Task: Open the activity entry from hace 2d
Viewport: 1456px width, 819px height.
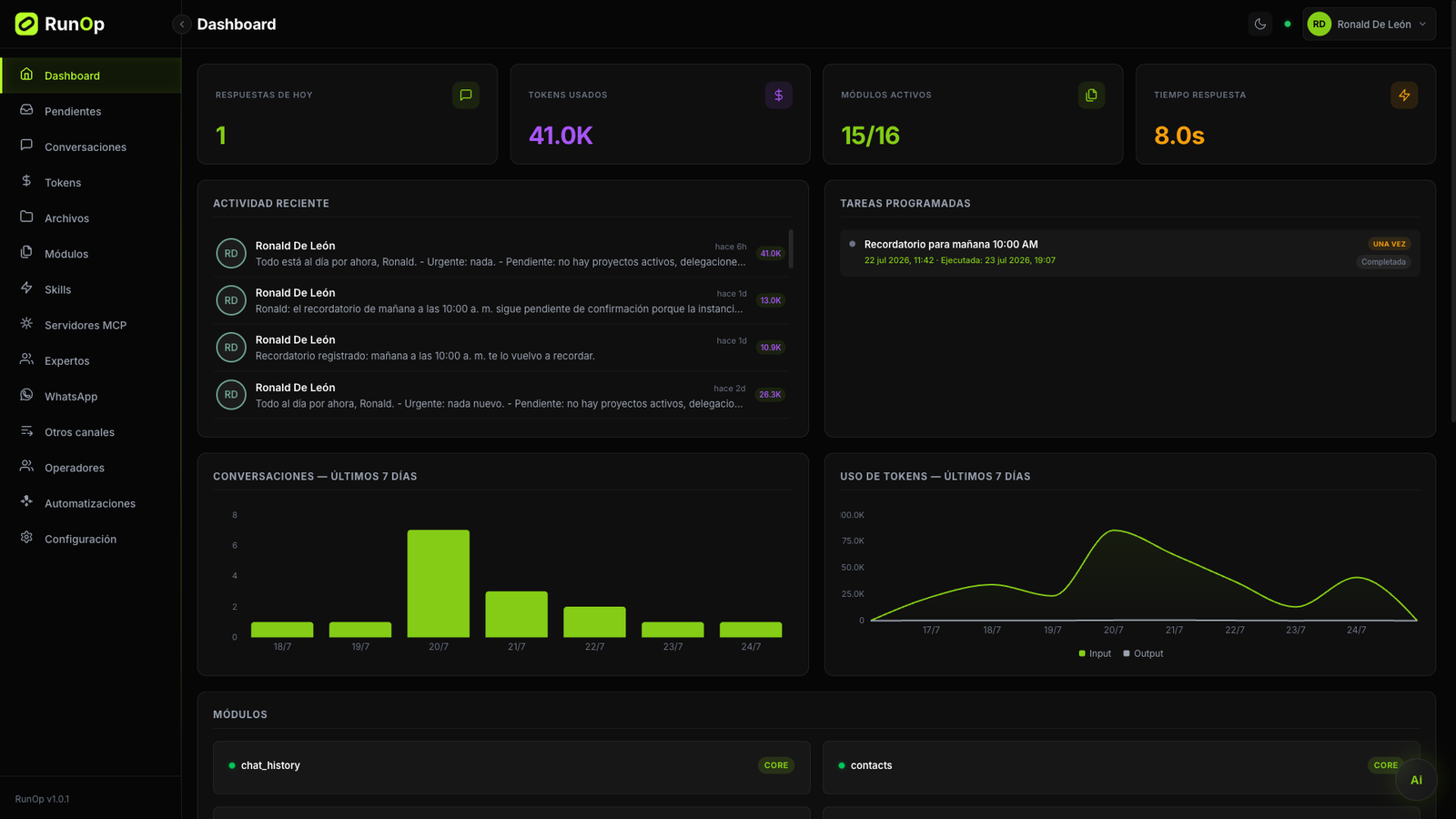Action: [x=500, y=395]
